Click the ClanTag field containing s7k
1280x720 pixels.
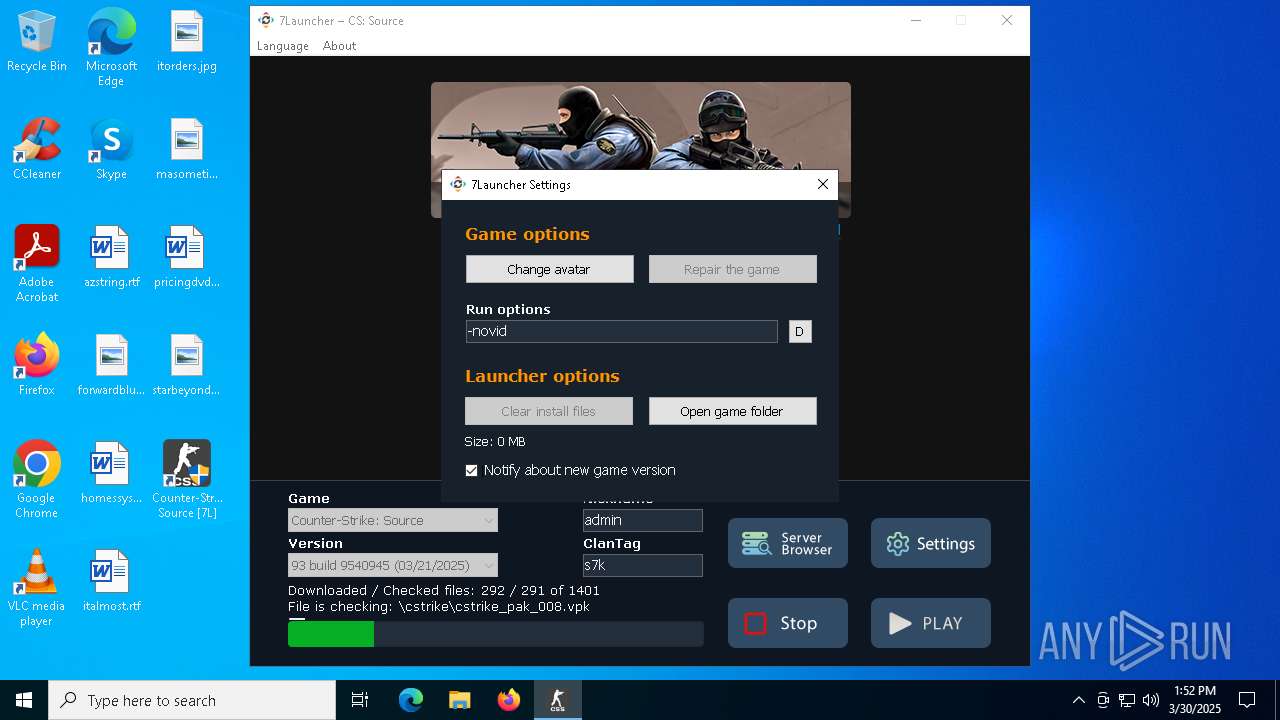[643, 565]
